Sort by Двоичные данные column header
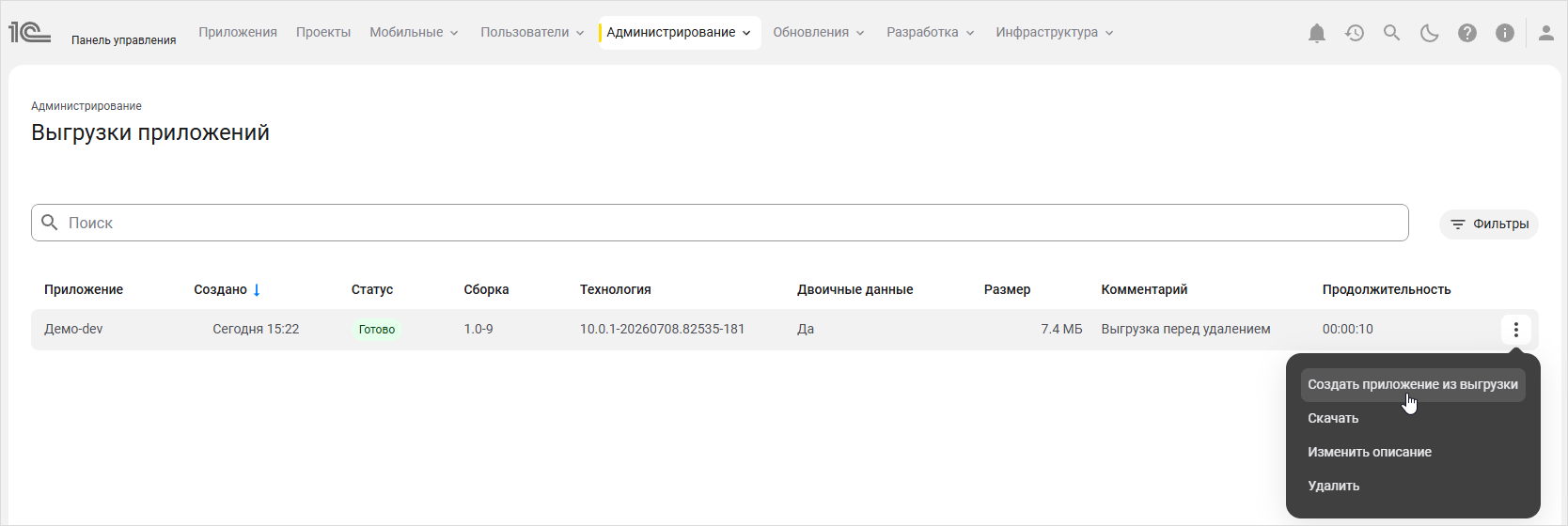1568x526 pixels. pos(855,289)
